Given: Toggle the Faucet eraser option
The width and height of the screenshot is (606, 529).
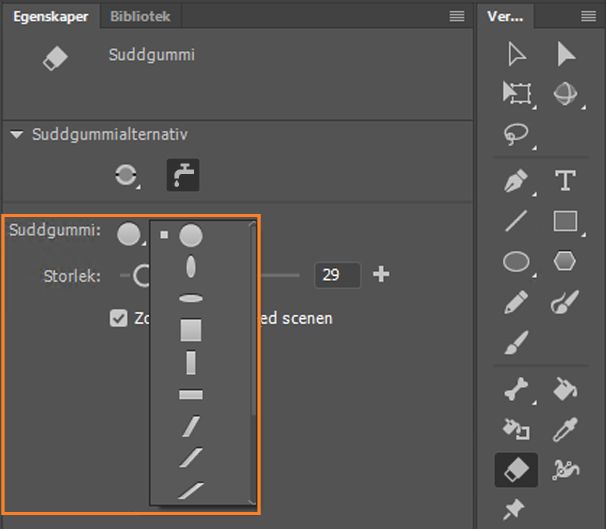Looking at the screenshot, I should (183, 175).
